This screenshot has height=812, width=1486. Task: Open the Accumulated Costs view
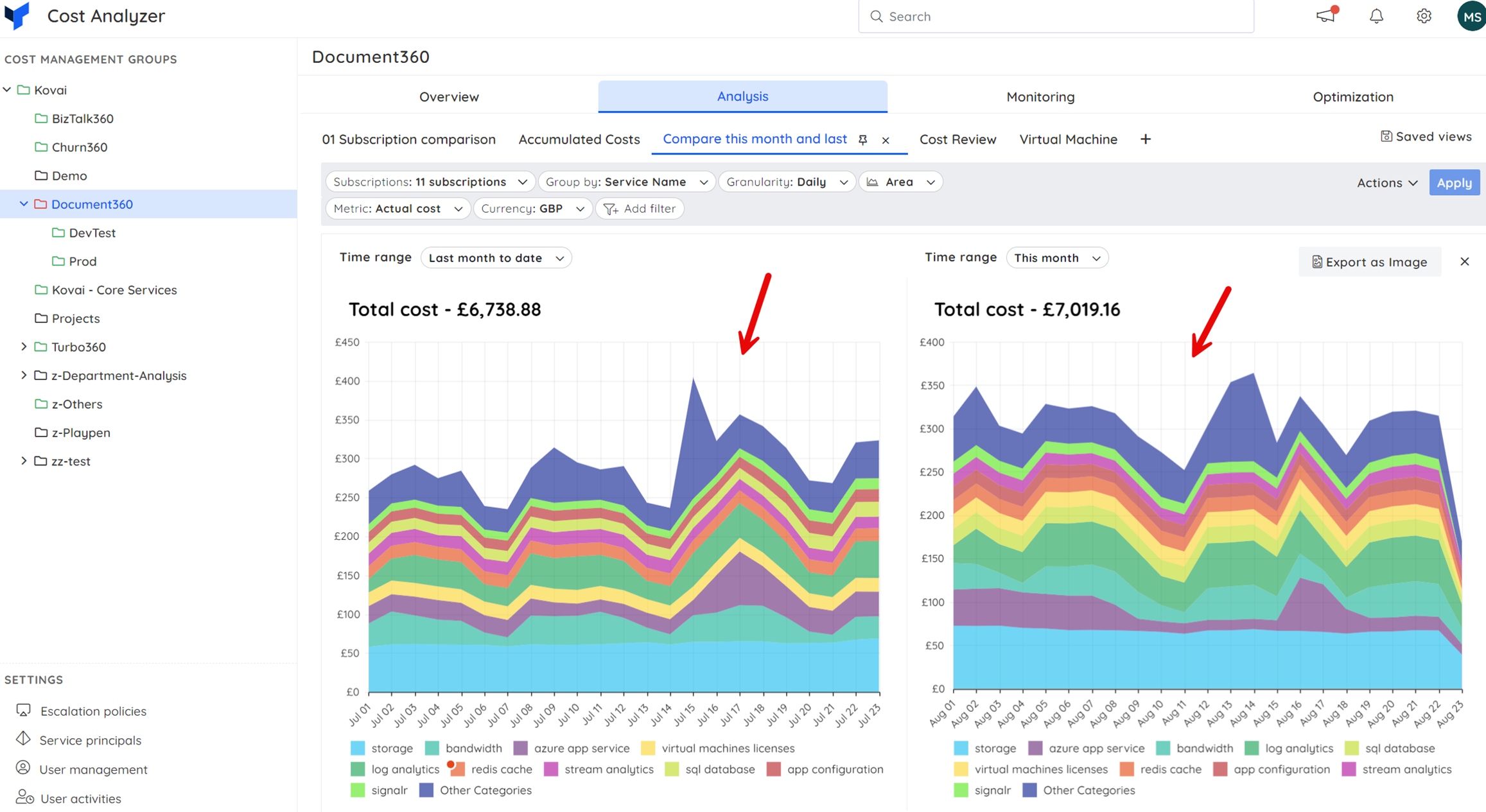click(579, 139)
